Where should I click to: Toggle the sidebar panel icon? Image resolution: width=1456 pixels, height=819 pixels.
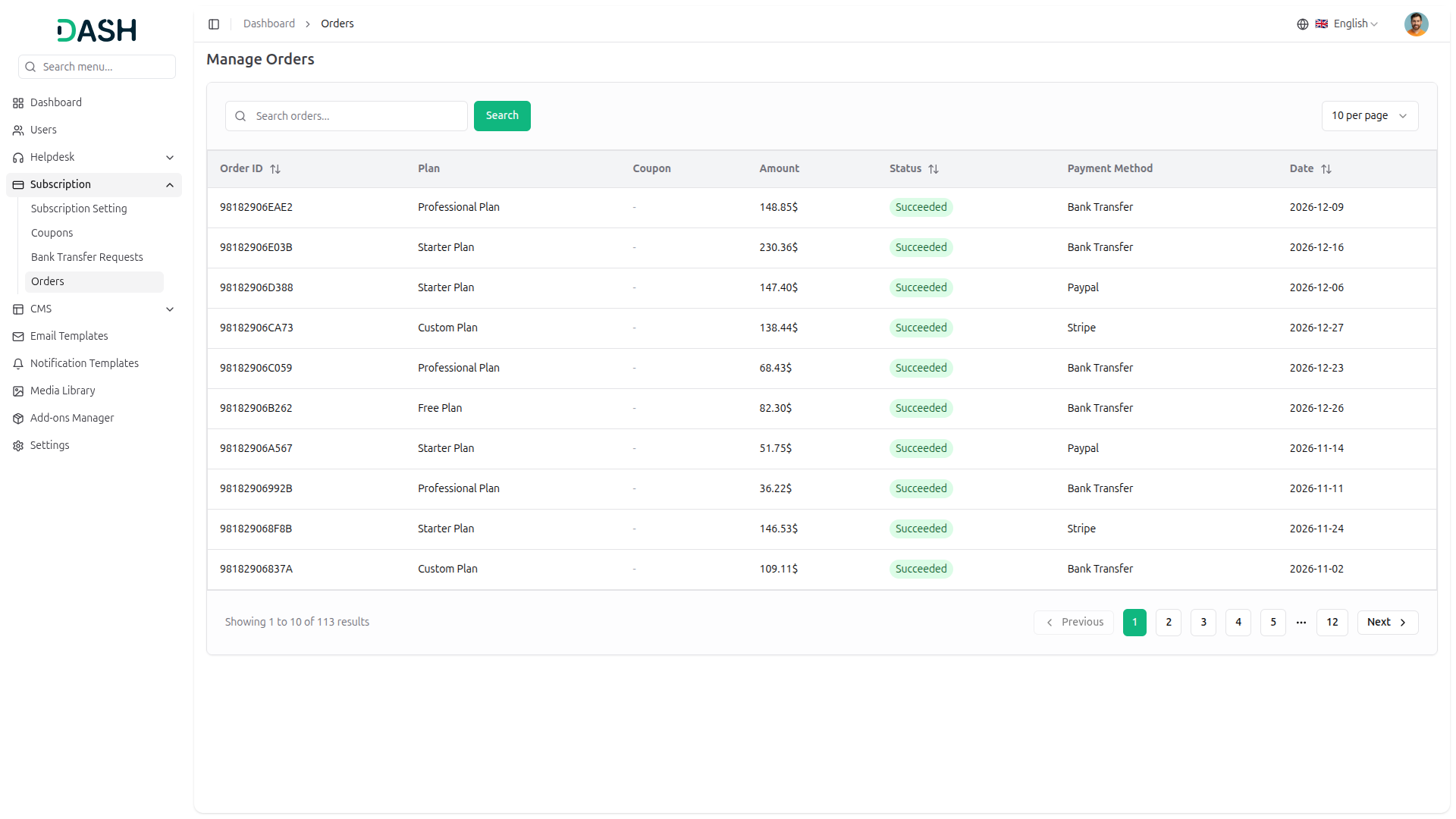pyautogui.click(x=214, y=24)
